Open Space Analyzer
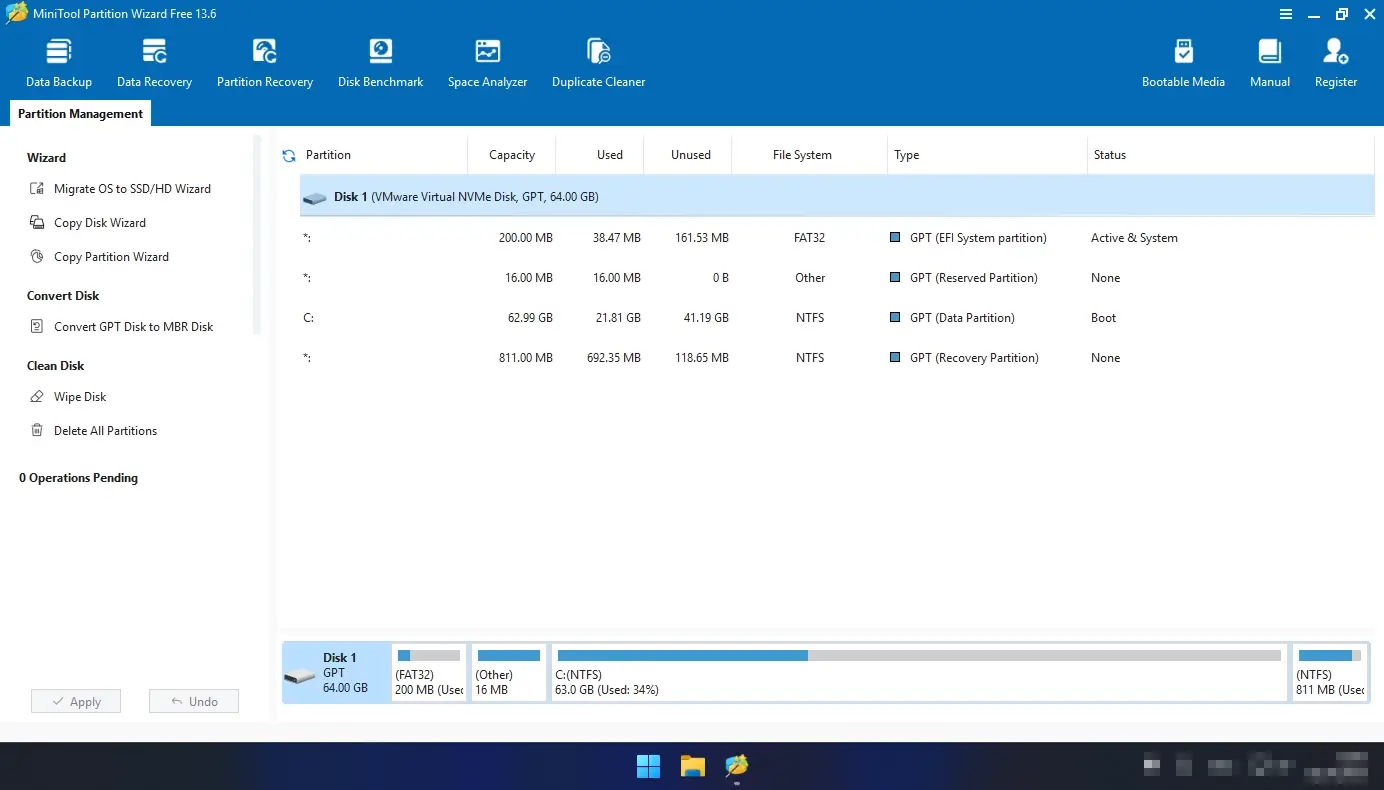The image size is (1384, 790). (487, 63)
